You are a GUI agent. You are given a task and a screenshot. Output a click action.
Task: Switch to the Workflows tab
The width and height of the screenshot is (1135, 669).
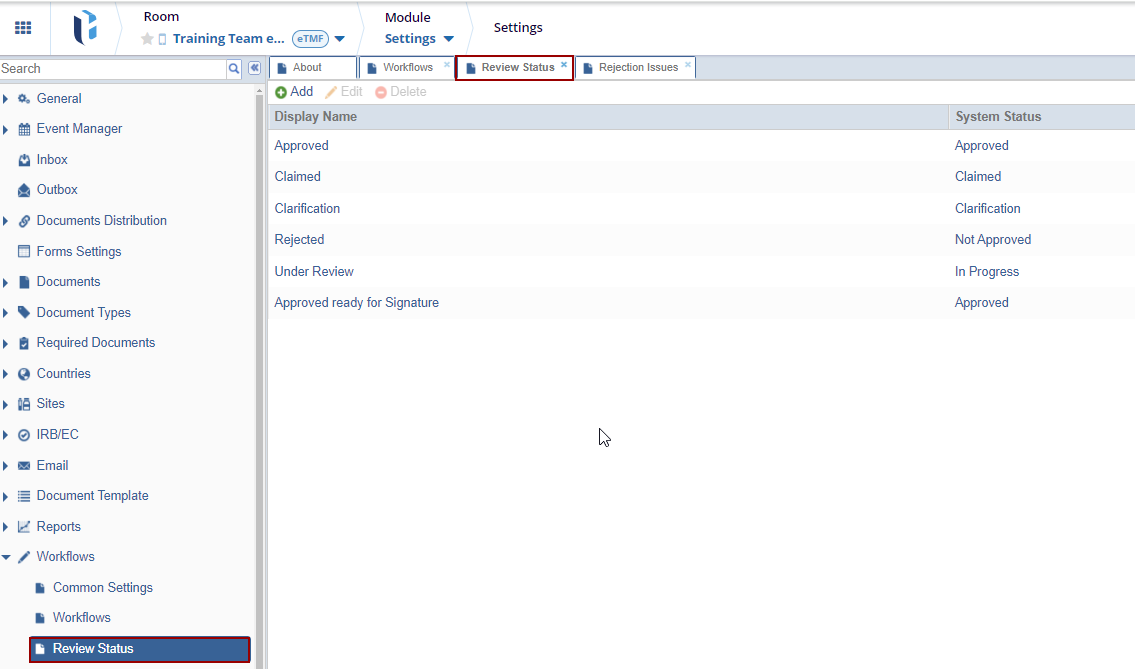(407, 68)
